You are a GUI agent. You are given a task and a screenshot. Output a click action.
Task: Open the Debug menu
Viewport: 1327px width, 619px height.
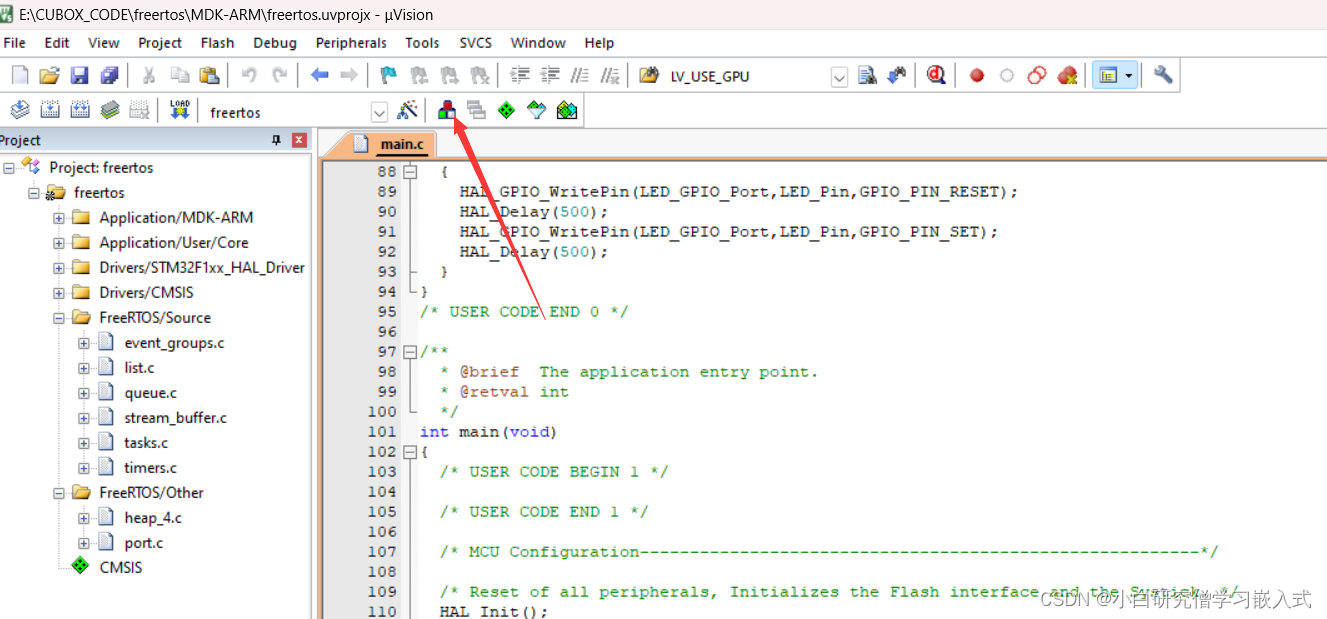click(275, 43)
